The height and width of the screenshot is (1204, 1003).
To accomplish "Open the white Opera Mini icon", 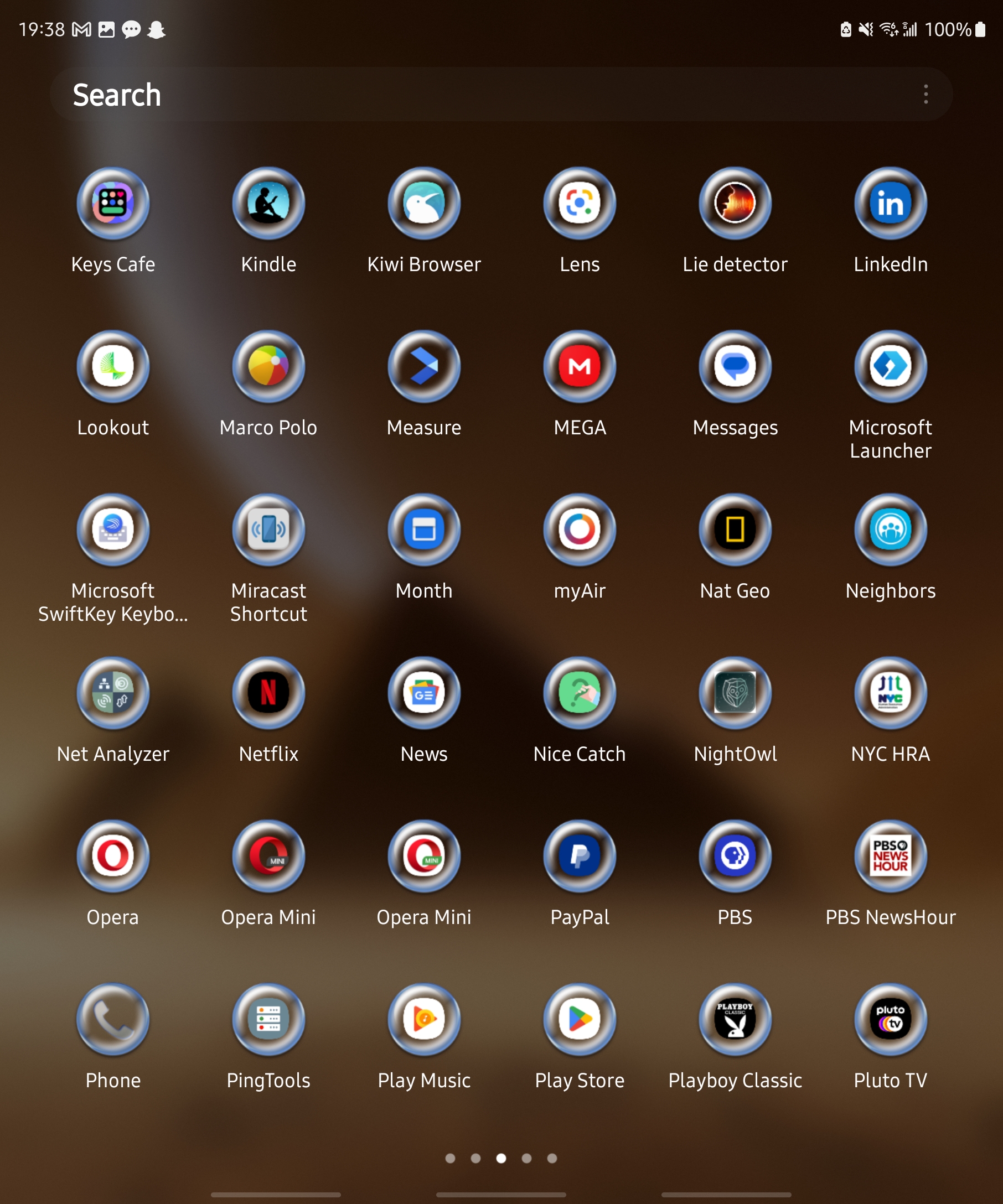I will [x=424, y=856].
